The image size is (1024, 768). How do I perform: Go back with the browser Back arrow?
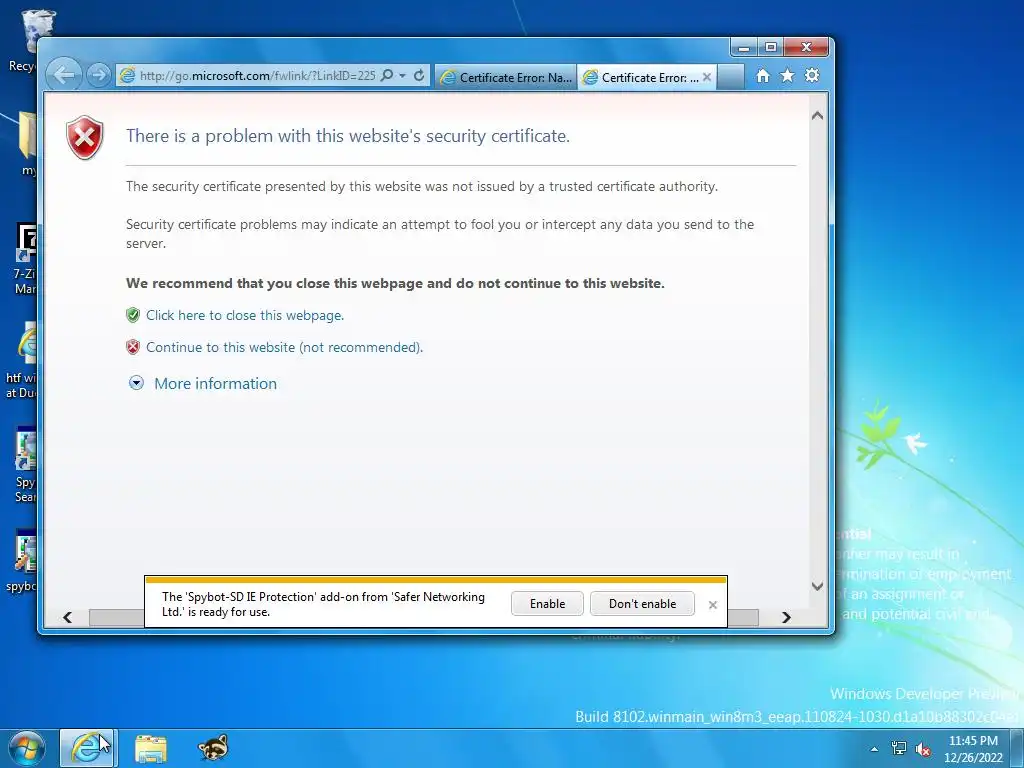click(64, 75)
